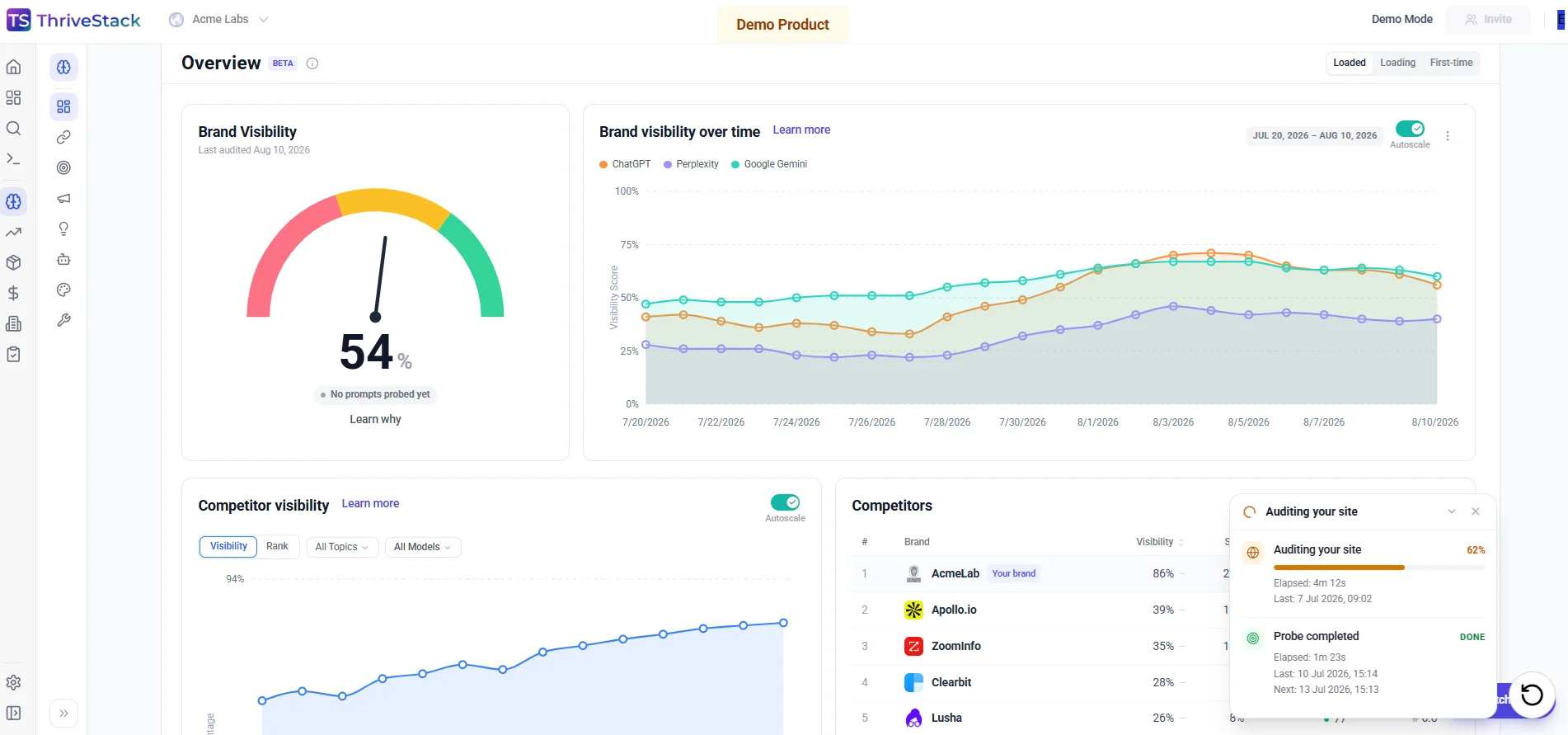
Task: Select the Loaded state tab
Action: click(x=1350, y=63)
